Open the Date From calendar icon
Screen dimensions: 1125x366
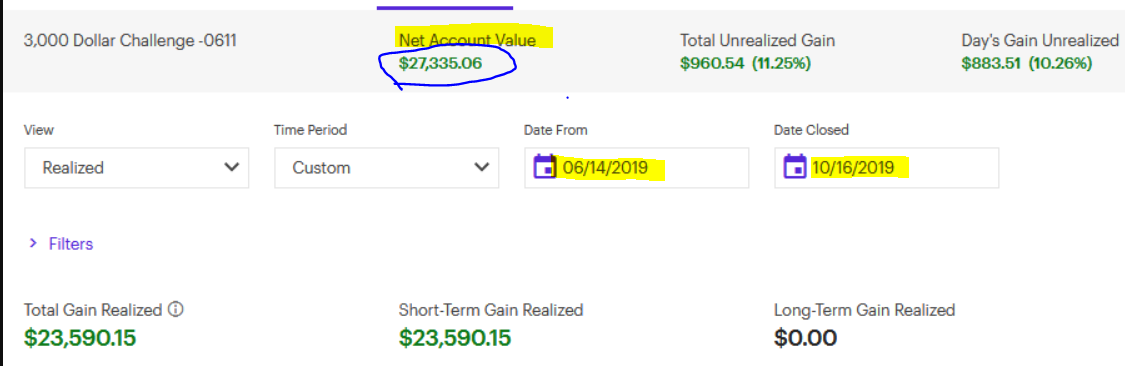545,168
